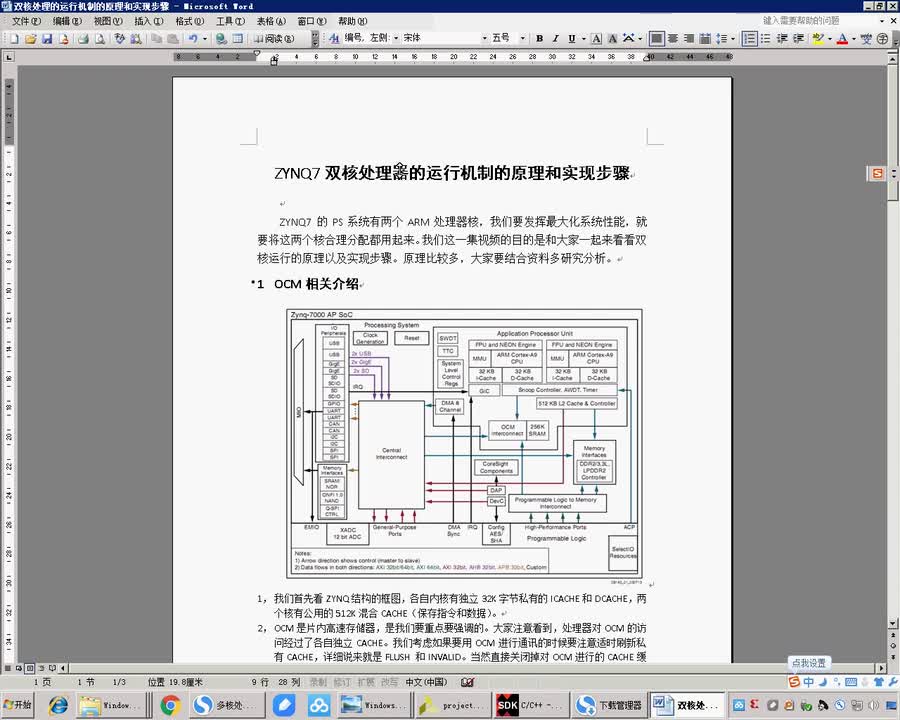Image resolution: width=900 pixels, height=720 pixels.
Task: Click the spelling status book icon in status bar
Action: (467, 682)
